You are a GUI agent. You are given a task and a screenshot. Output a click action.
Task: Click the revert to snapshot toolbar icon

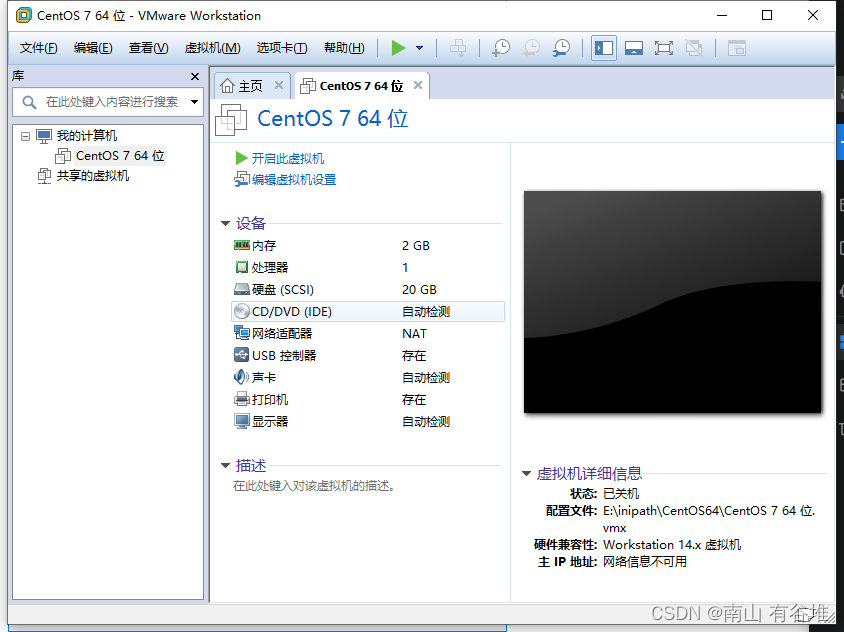(x=531, y=48)
